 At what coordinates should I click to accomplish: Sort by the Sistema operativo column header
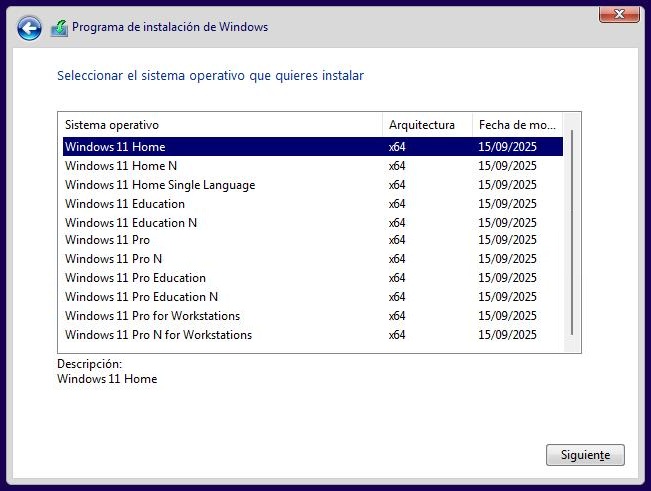pyautogui.click(x=223, y=125)
